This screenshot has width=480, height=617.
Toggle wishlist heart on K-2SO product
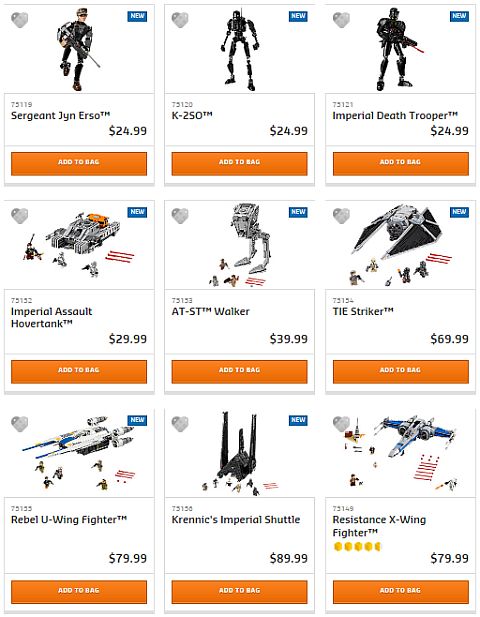tap(180, 20)
